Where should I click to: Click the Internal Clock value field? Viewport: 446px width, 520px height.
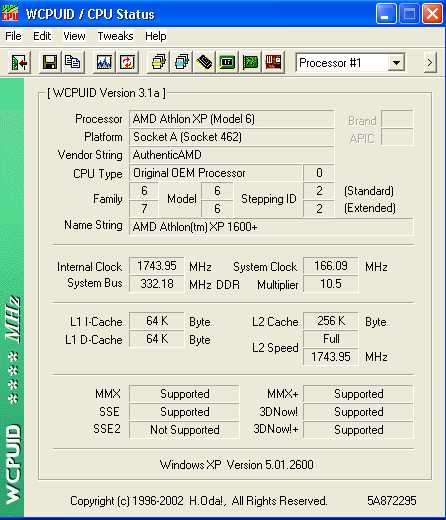click(x=157, y=266)
